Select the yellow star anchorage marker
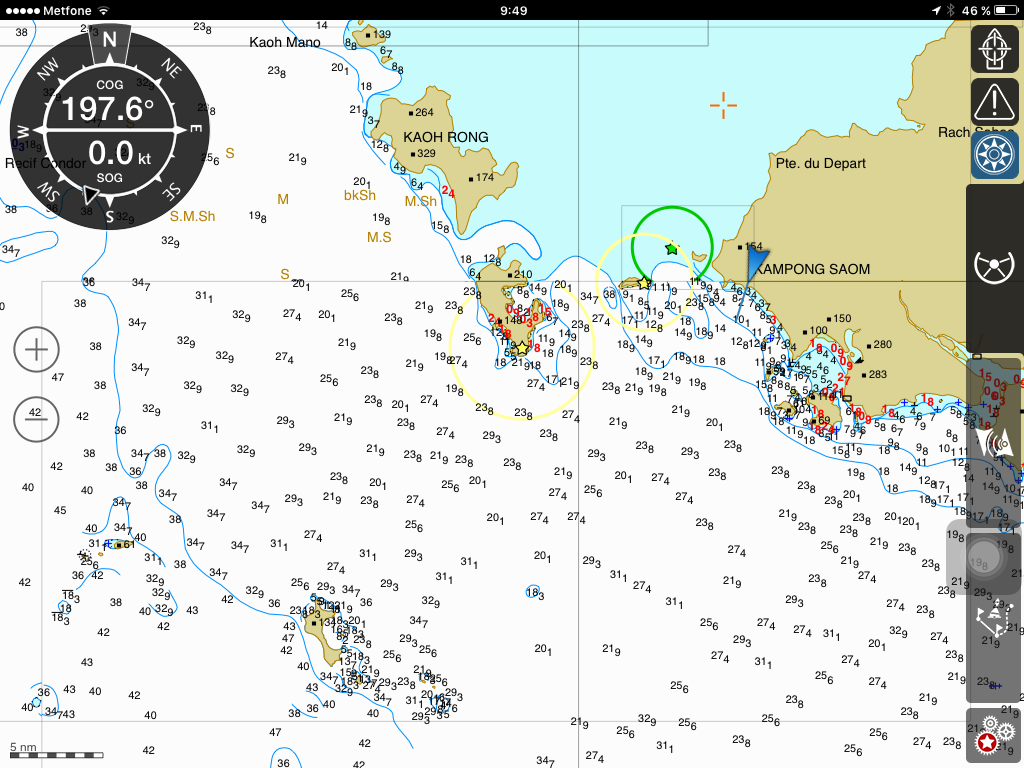 (520, 348)
